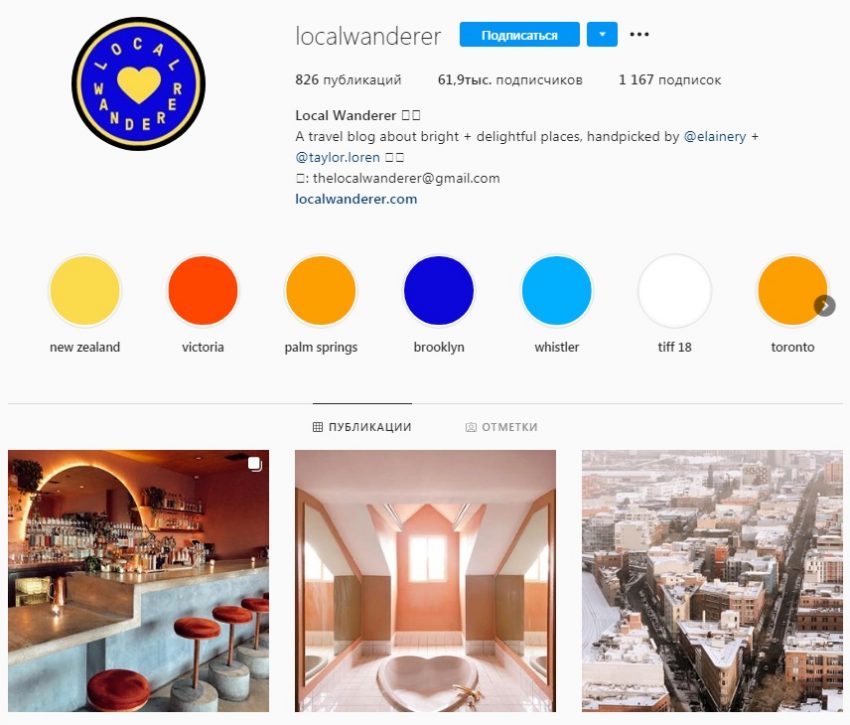
Task: Open the heart-shaped bathtub post
Action: 425,581
